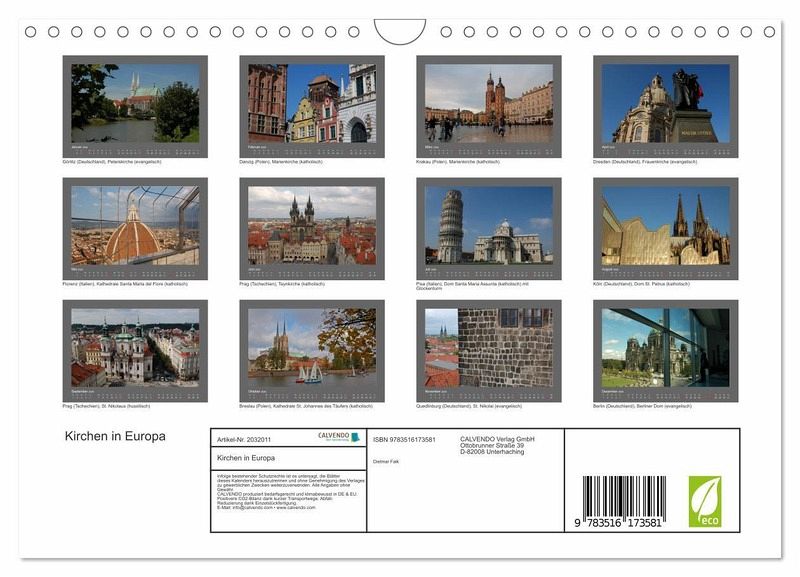Screen dimensions: 800x577
Task: Select the Krakau Marienkirche photo
Action: [x=488, y=105]
